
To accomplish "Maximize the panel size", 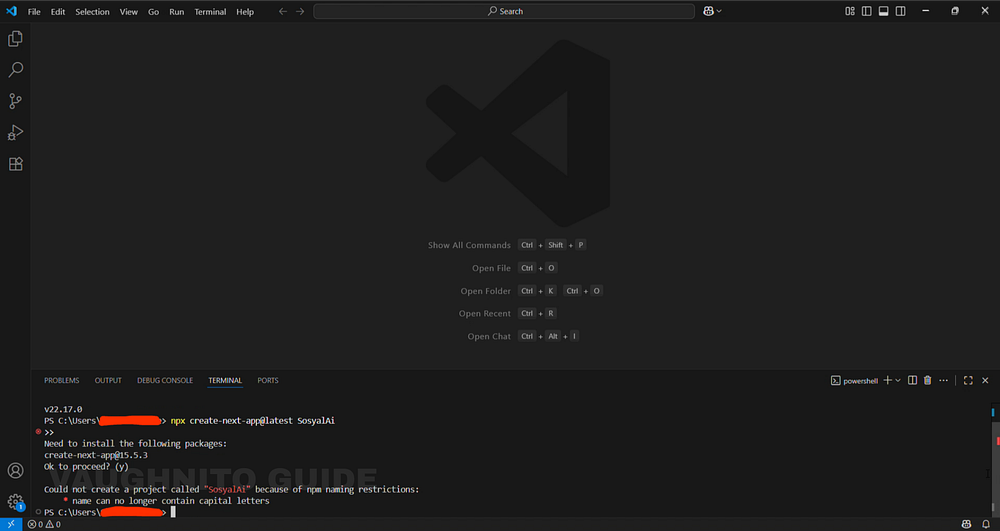I will 968,381.
